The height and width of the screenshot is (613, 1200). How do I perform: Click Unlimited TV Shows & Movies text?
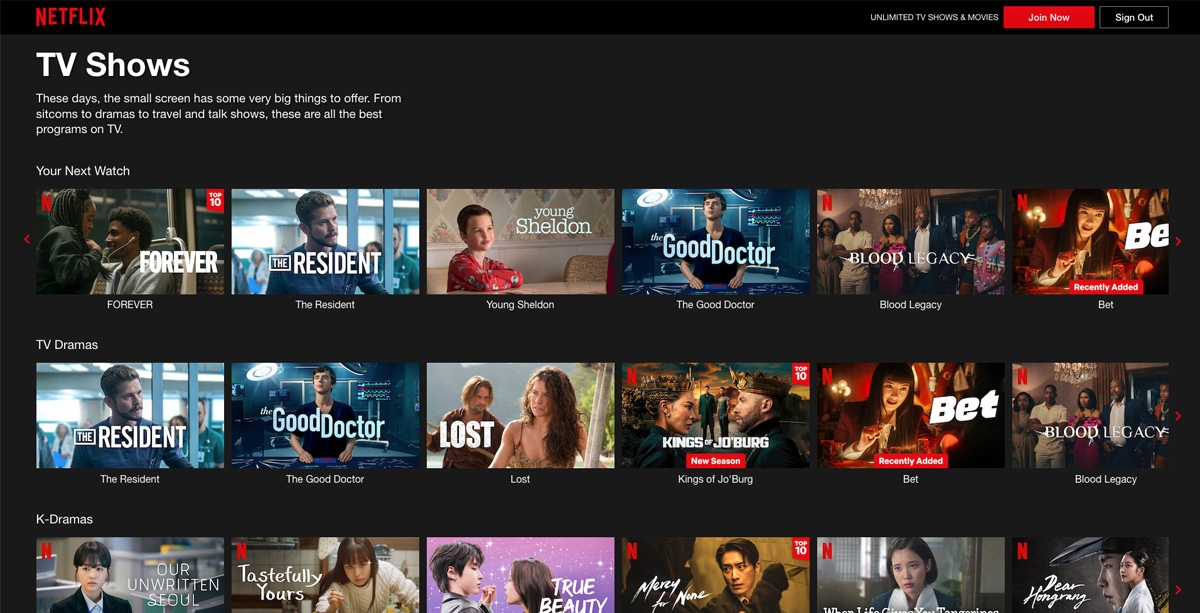pos(934,17)
